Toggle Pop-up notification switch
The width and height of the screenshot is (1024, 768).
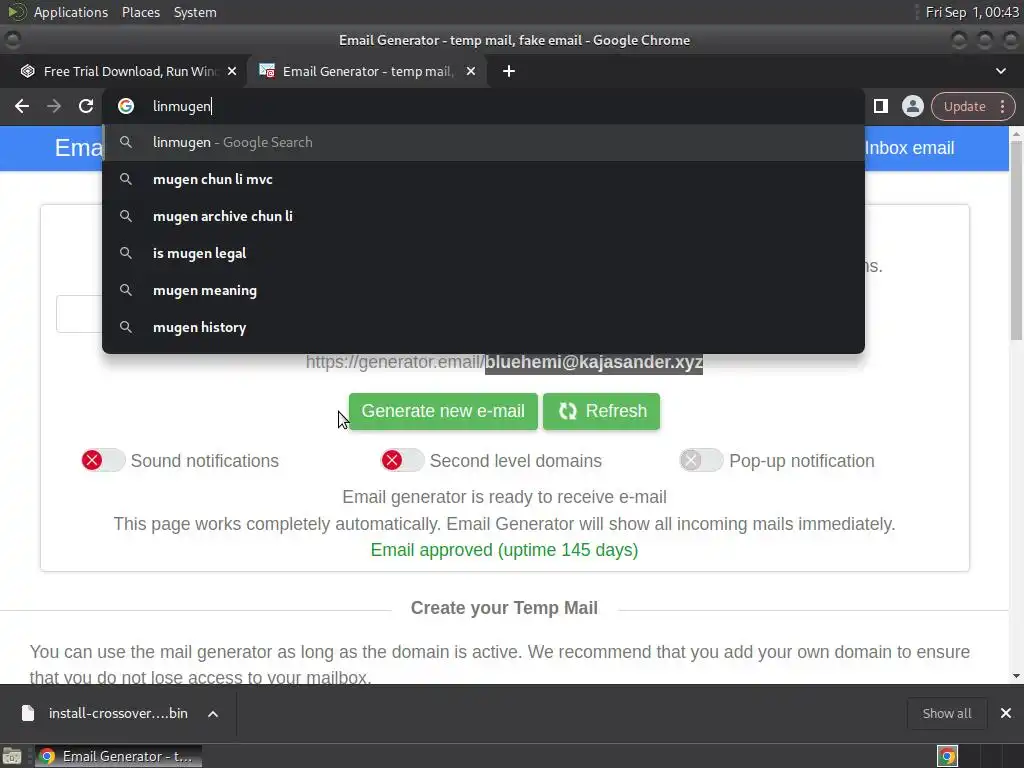[701, 460]
